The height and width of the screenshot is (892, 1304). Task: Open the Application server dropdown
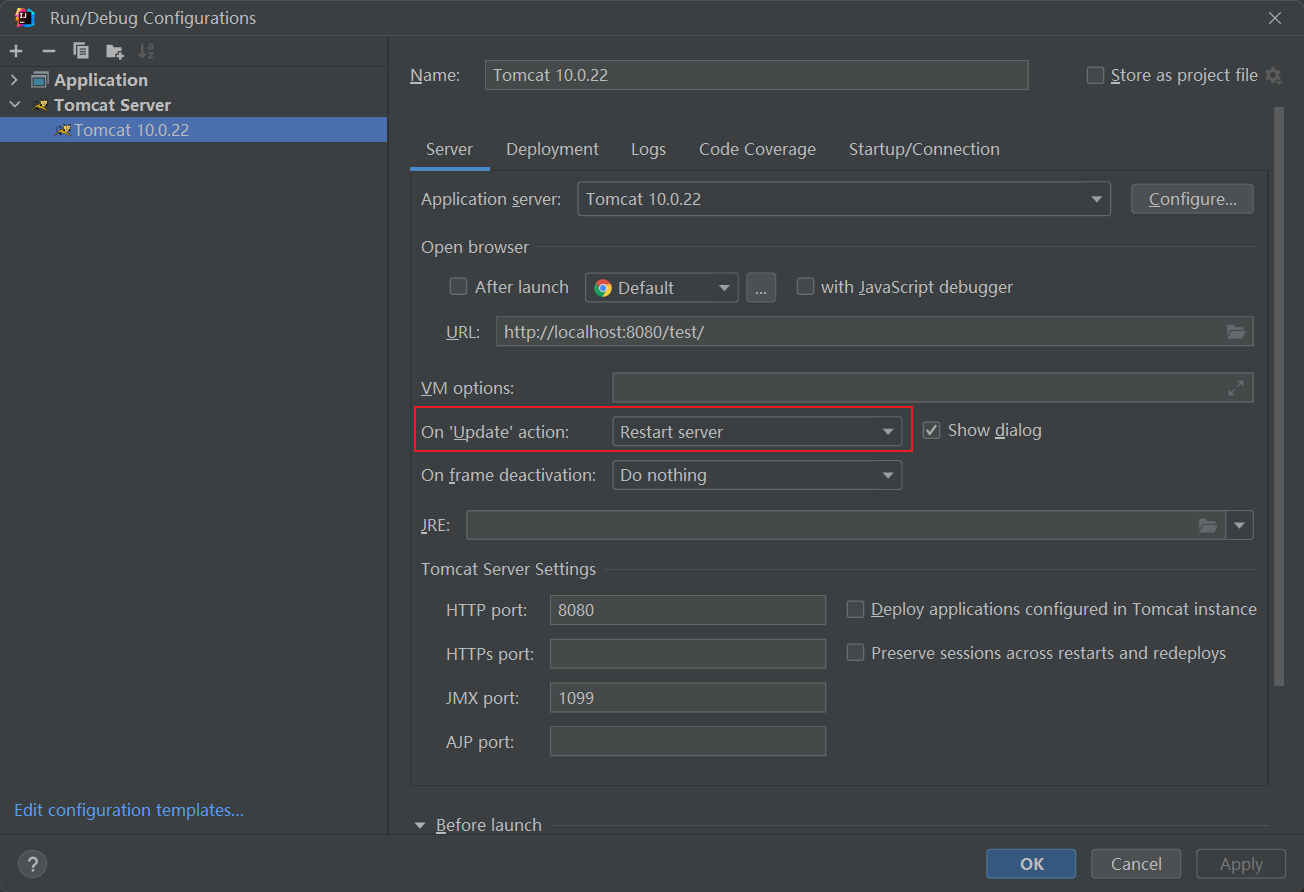point(844,199)
